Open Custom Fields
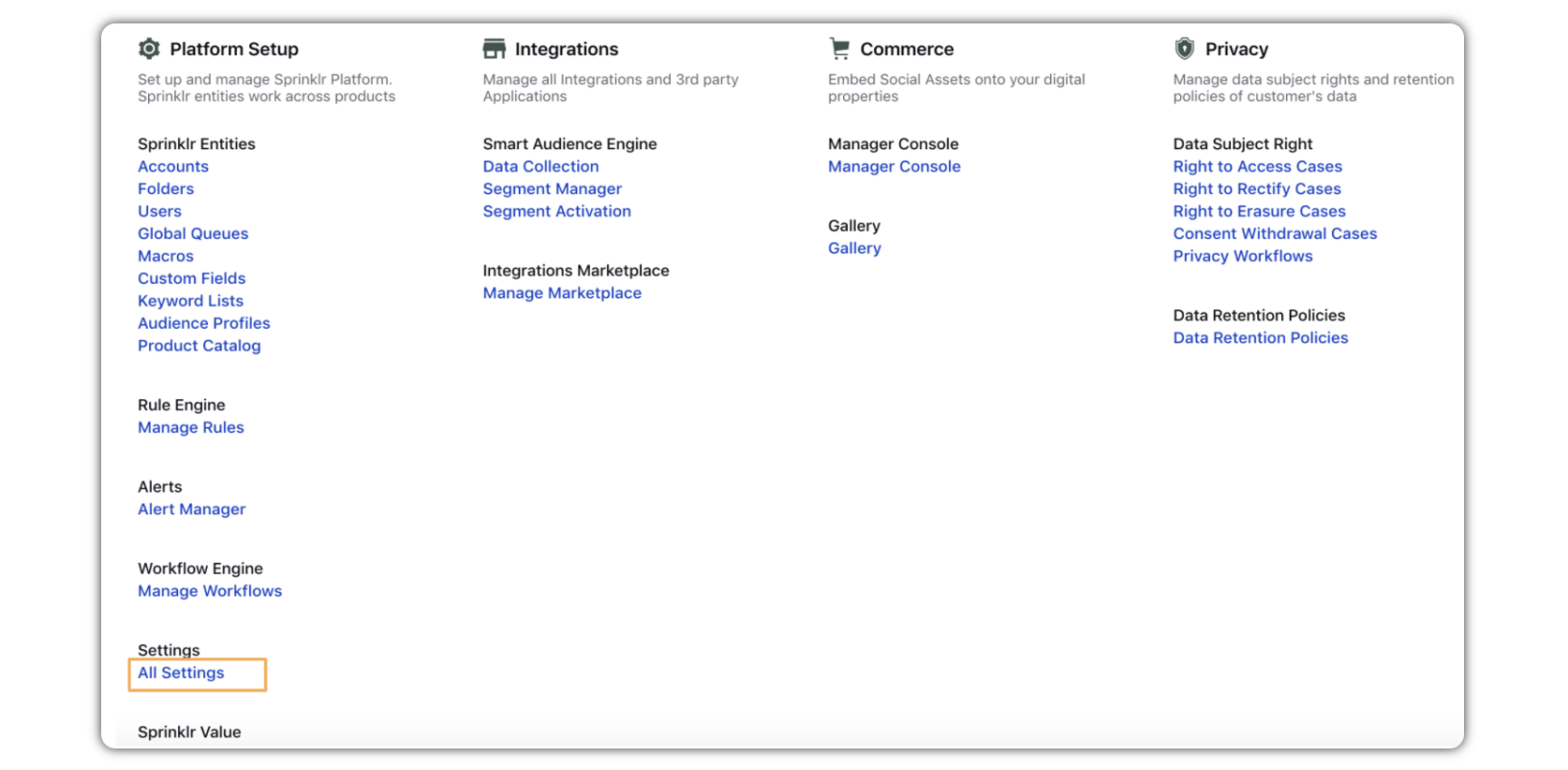This screenshot has height=770, width=1568. click(191, 279)
